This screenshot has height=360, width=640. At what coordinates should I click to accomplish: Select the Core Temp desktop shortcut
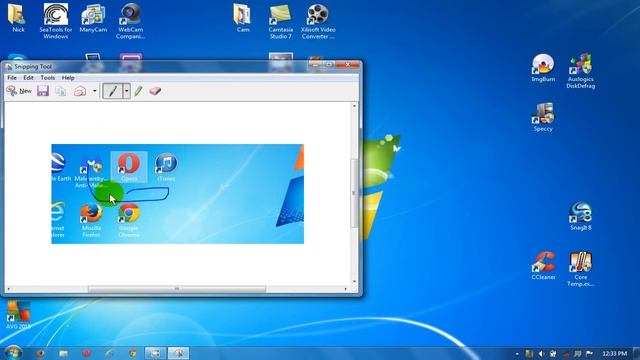click(x=580, y=269)
